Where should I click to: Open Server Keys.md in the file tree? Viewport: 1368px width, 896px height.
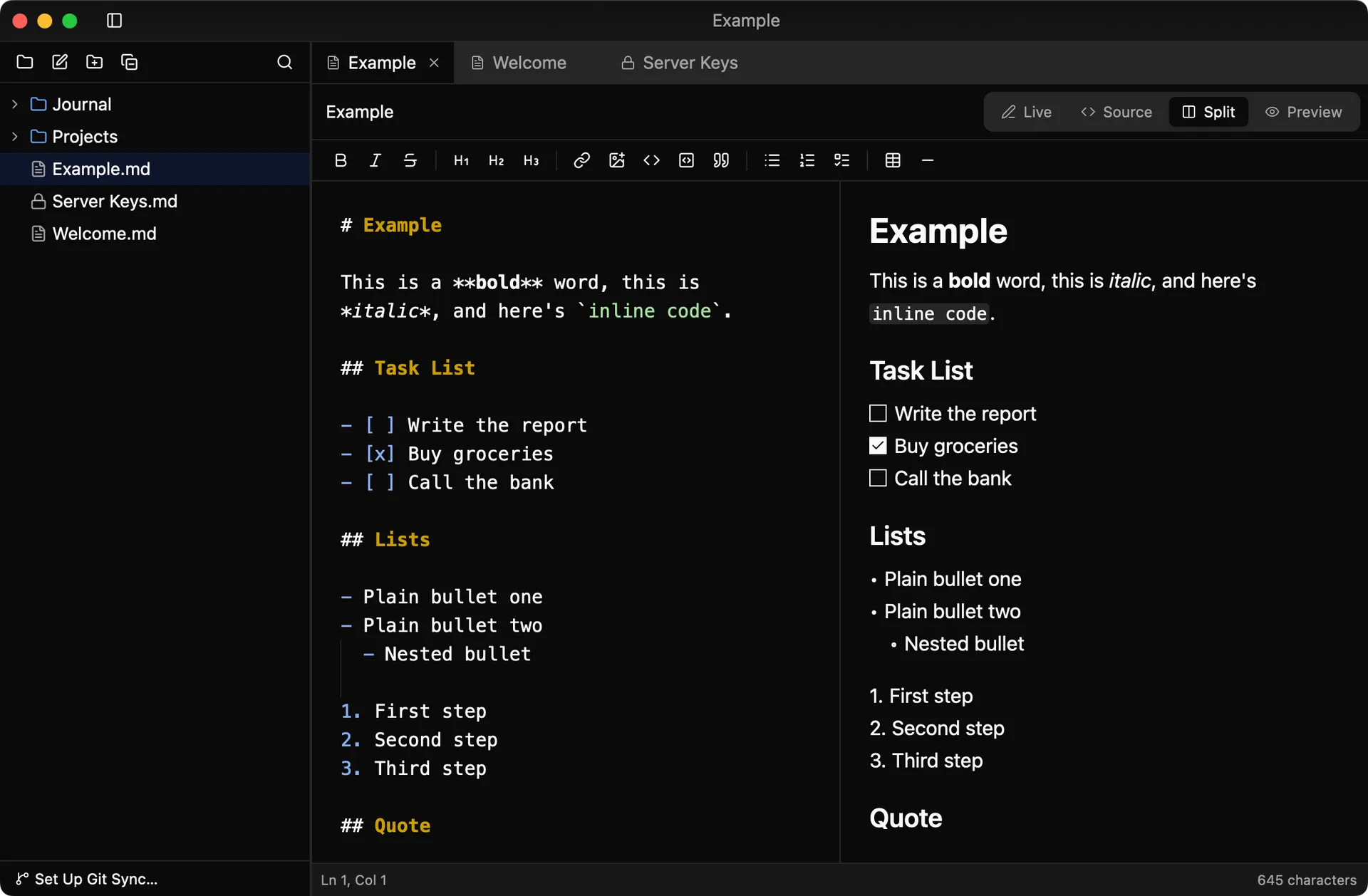[155, 202]
